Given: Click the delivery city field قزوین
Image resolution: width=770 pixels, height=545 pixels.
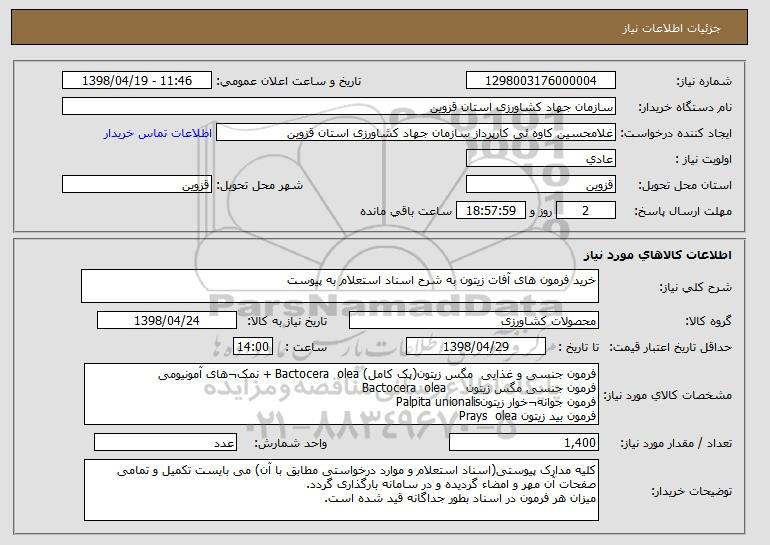Looking at the screenshot, I should [x=137, y=185].
